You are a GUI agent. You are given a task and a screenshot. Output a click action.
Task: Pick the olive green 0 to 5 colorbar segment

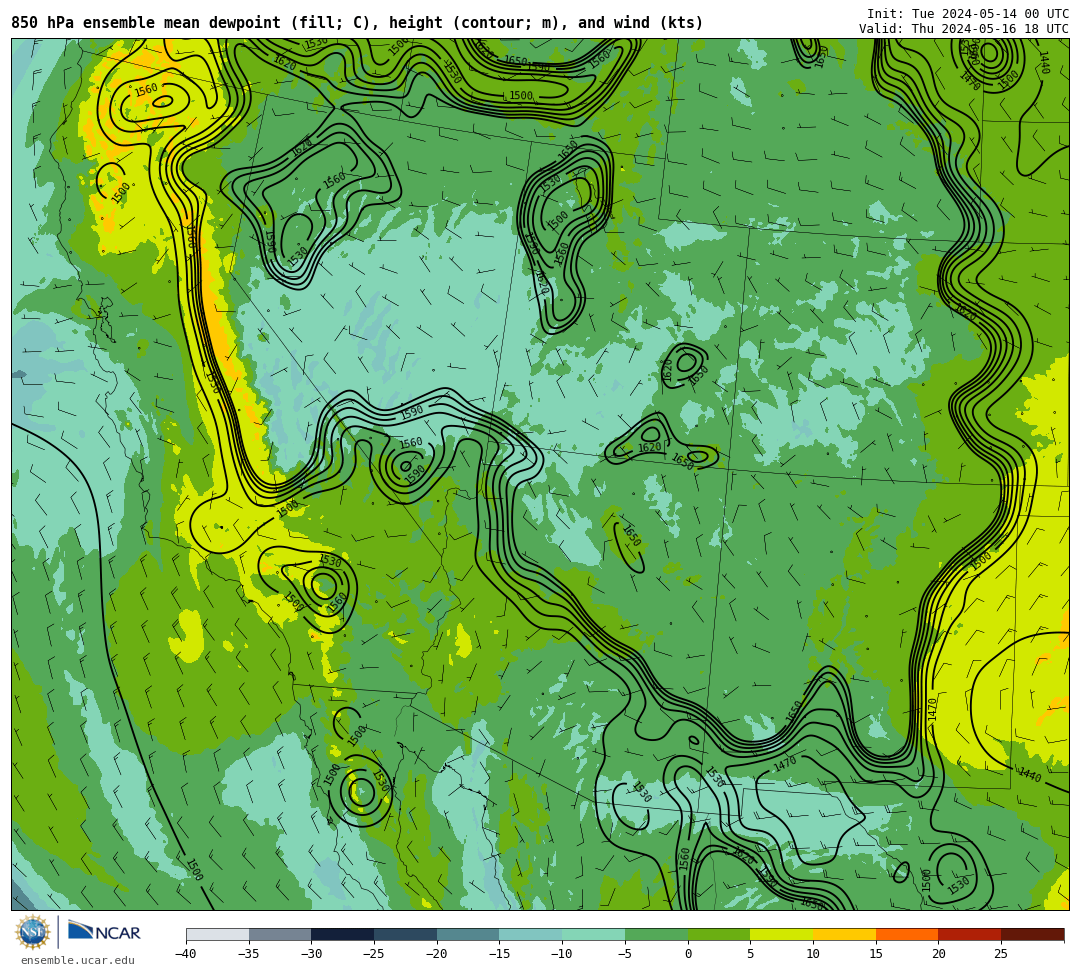(718, 934)
